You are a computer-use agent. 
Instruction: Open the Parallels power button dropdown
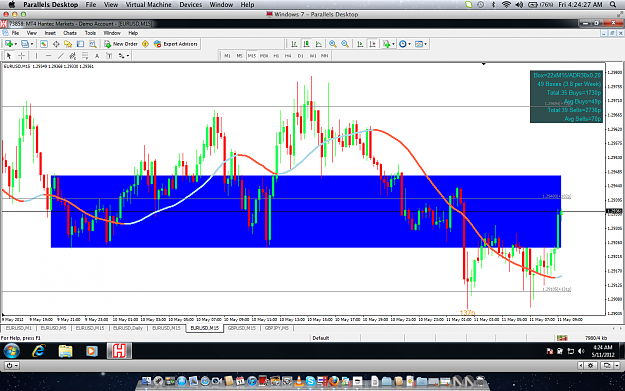(12, 365)
